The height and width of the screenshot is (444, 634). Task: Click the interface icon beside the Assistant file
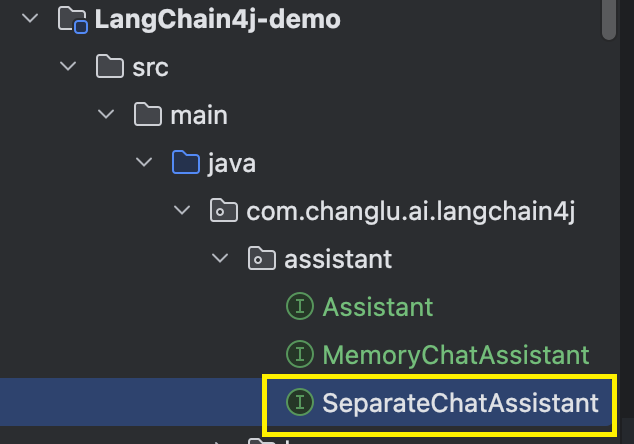coord(300,306)
